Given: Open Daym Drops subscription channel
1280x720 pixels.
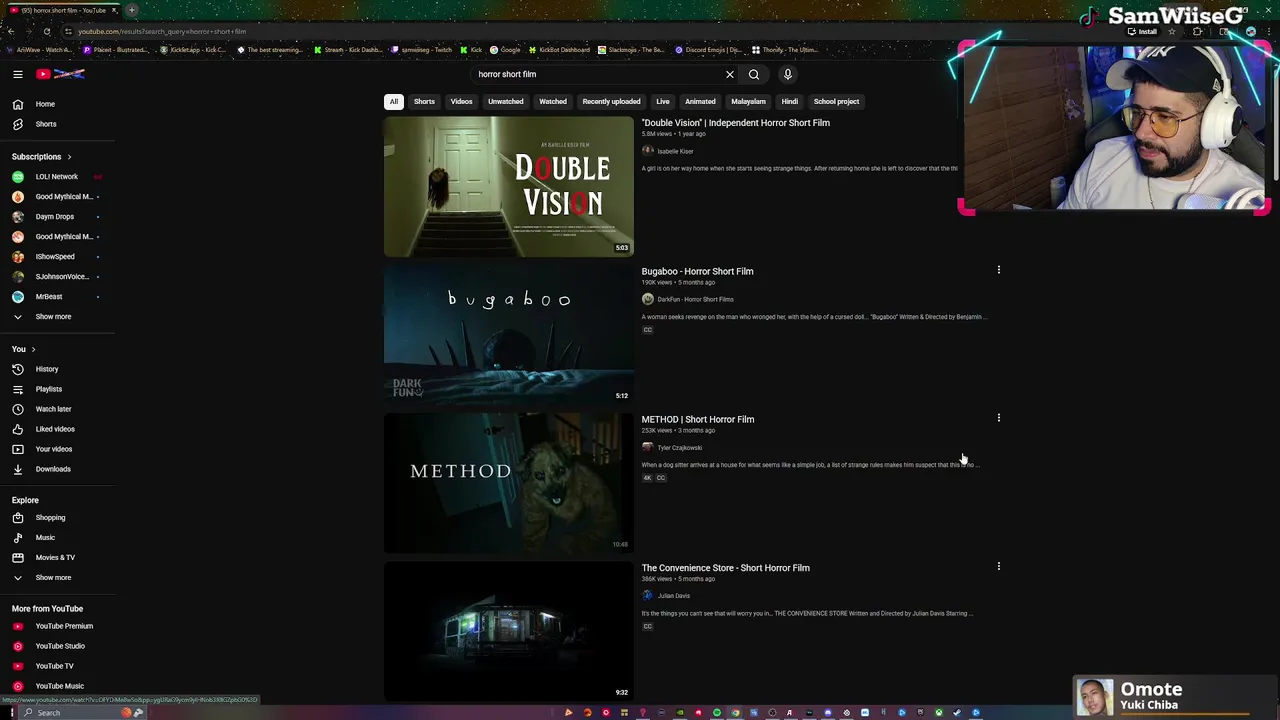Looking at the screenshot, I should click(57, 217).
